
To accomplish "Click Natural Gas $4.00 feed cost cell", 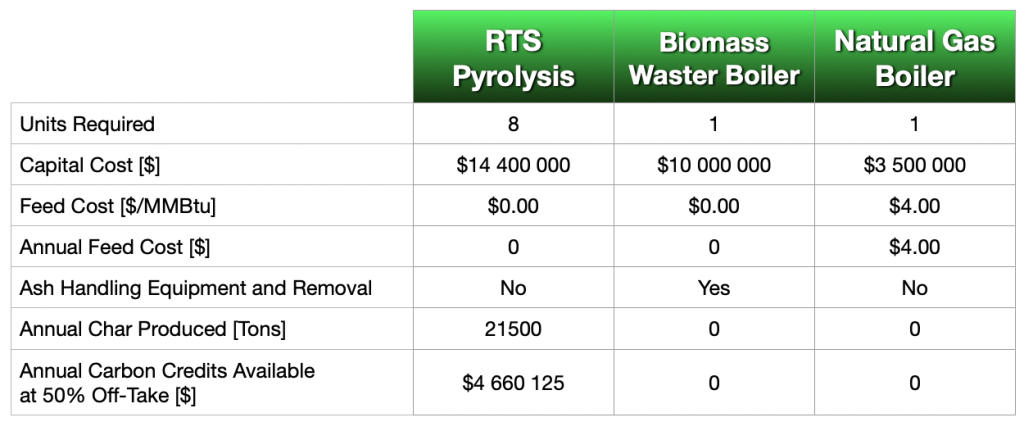I will click(914, 206).
